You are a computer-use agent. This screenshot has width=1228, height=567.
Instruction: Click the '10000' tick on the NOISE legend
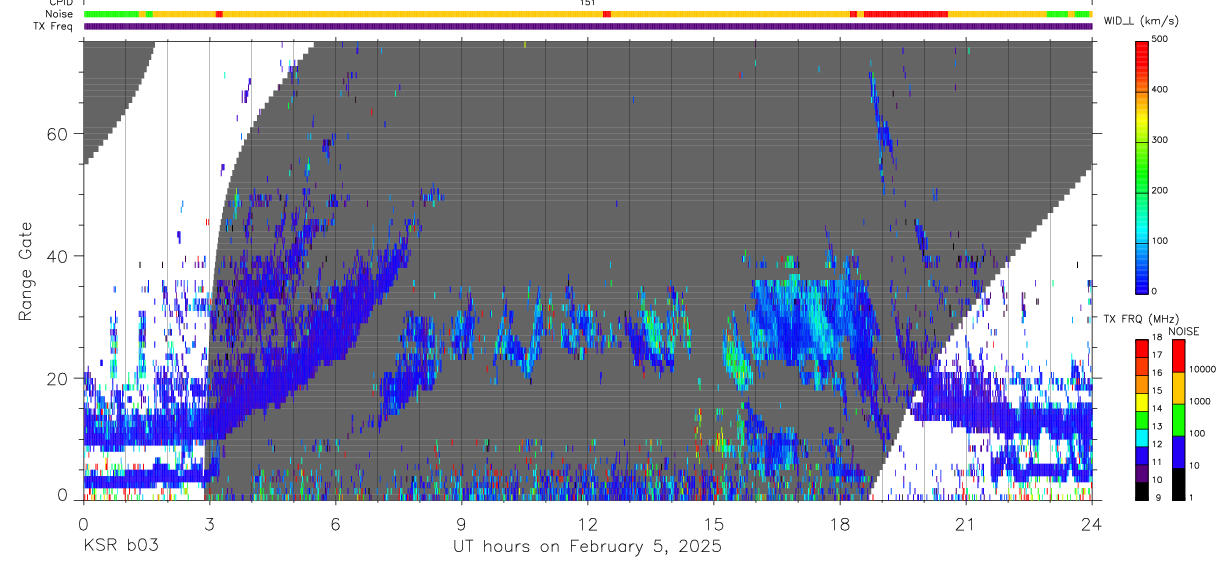(1203, 370)
